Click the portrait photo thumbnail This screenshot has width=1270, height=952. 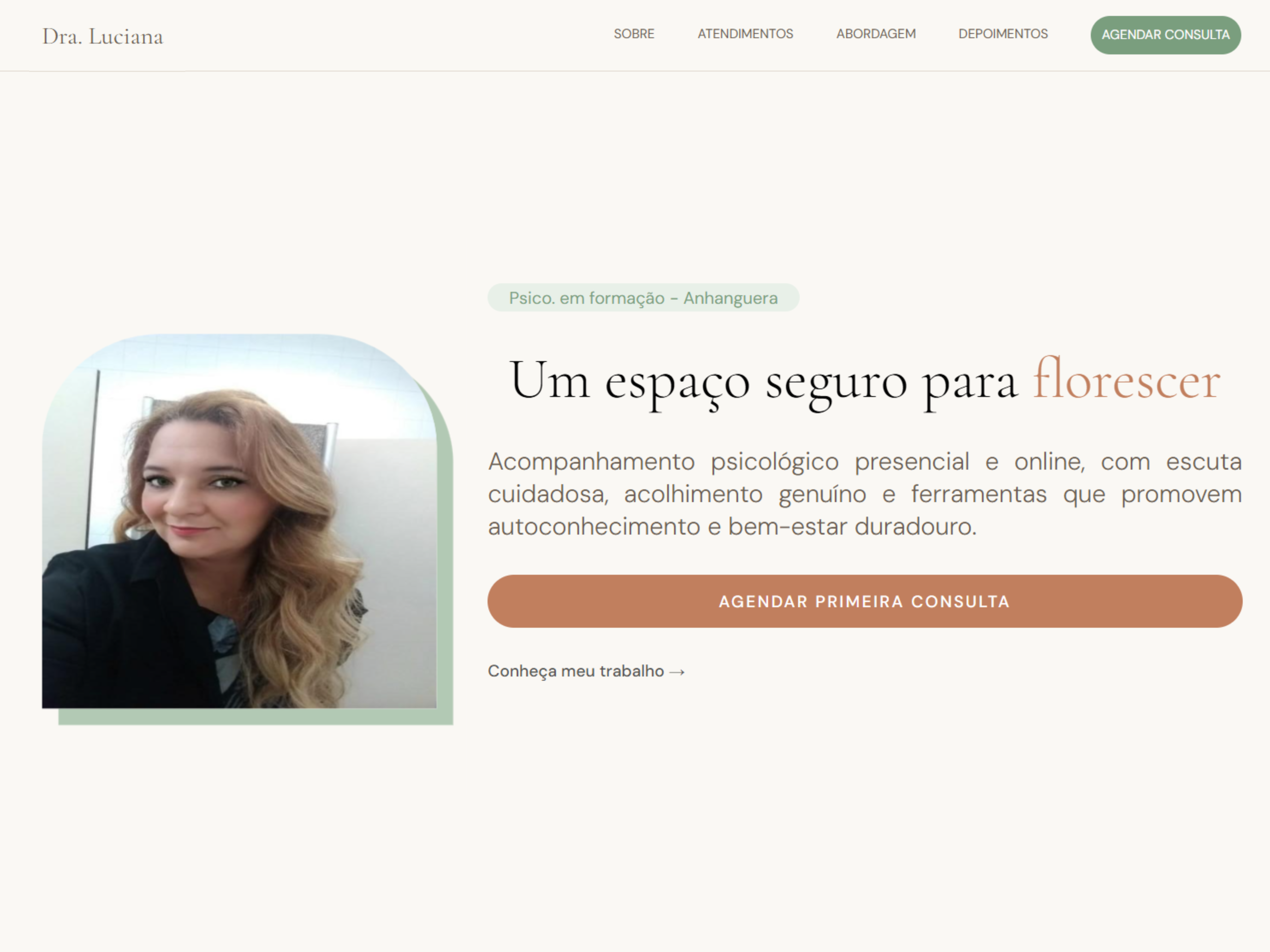point(239,521)
